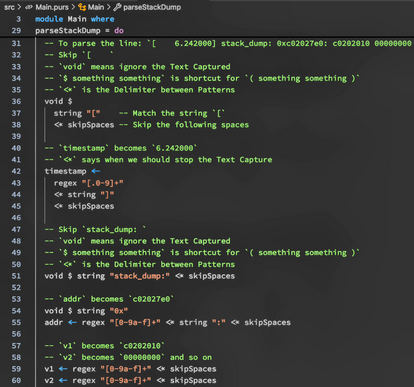
Task: Select the Main module breadcrumb
Action: pos(96,7)
